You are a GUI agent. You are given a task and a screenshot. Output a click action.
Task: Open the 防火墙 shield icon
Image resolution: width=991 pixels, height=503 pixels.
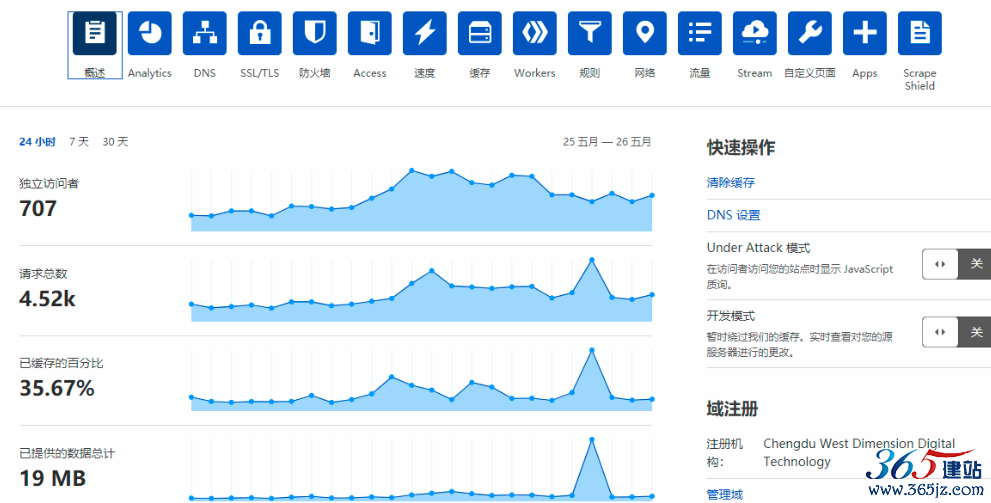click(x=315, y=33)
